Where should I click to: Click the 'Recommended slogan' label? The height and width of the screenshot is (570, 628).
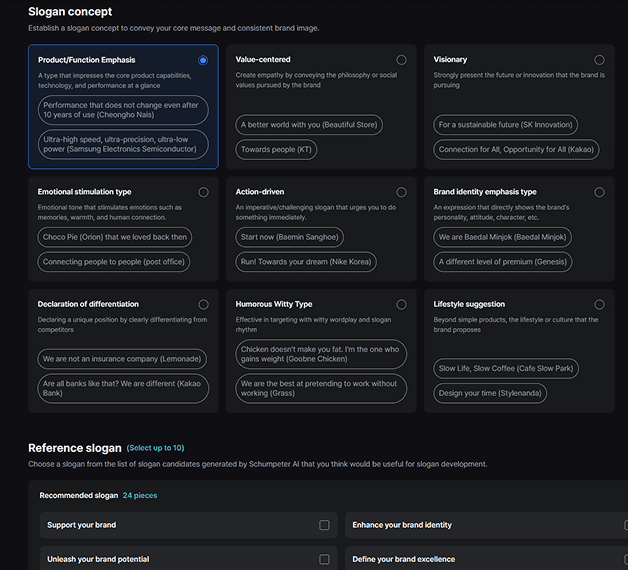pyautogui.click(x=79, y=495)
